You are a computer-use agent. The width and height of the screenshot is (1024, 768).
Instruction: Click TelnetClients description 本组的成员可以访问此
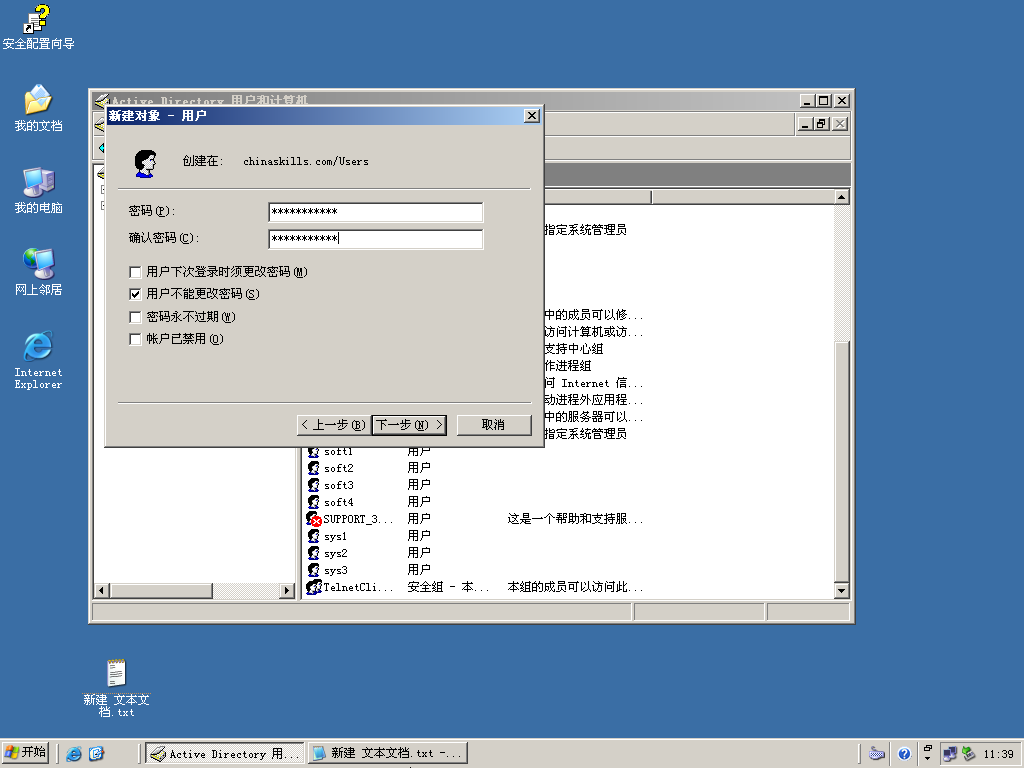pos(575,587)
